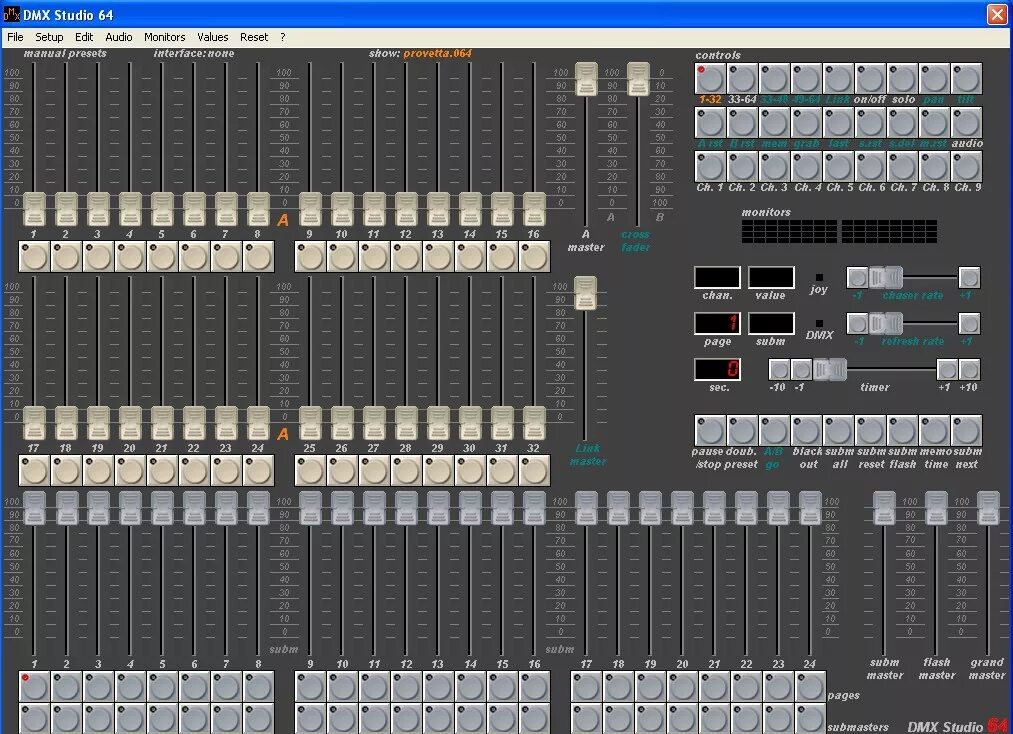This screenshot has width=1013, height=734.
Task: Open the File menu
Action: pyautogui.click(x=15, y=37)
